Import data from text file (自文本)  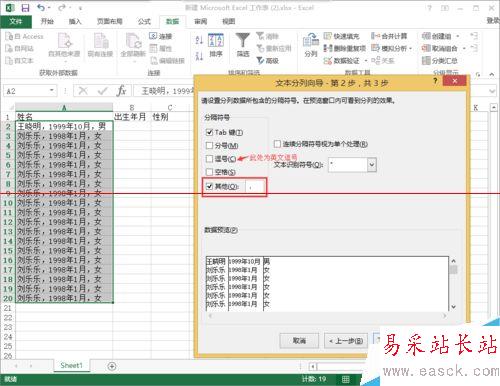(x=20, y=61)
